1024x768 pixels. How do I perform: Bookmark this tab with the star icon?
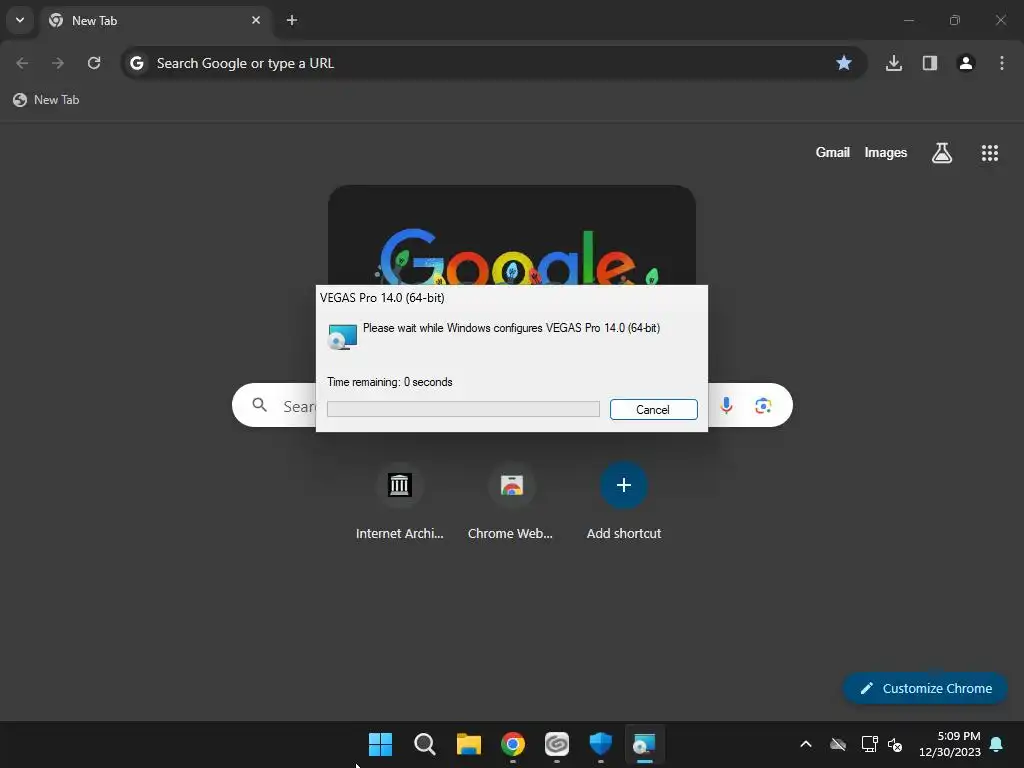pyautogui.click(x=844, y=63)
